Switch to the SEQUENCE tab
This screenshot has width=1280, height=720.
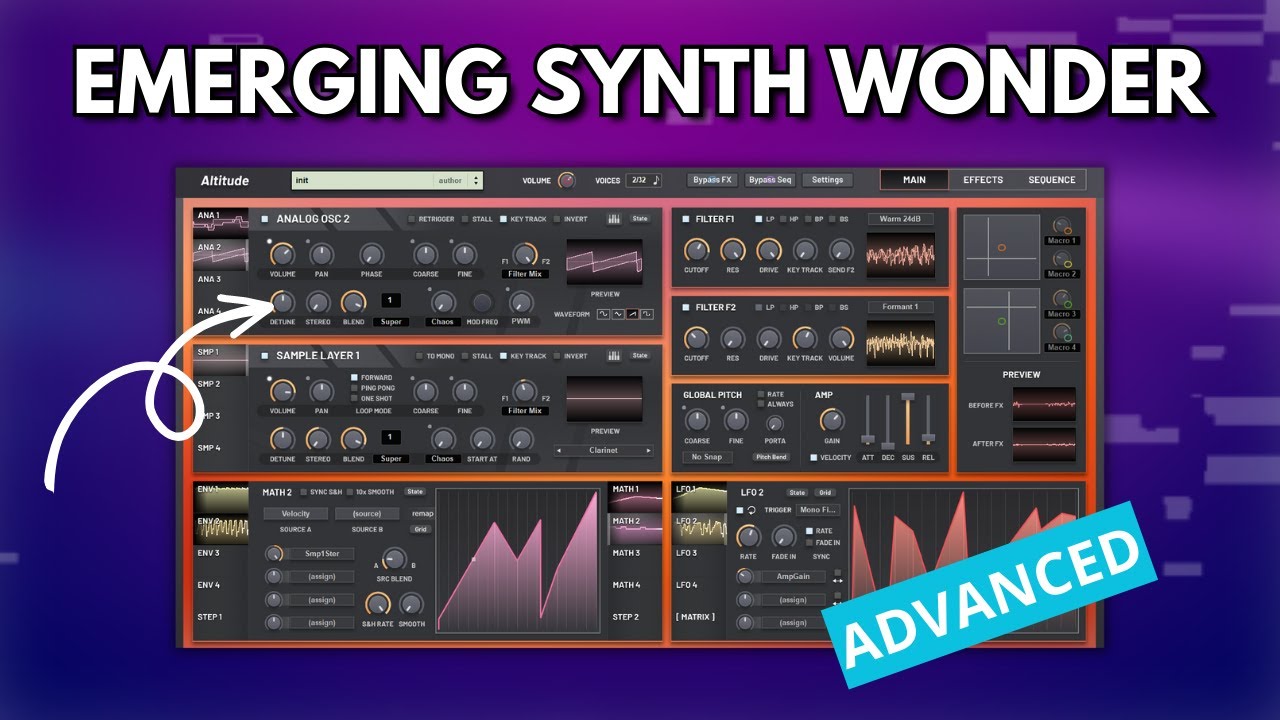pyautogui.click(x=1052, y=180)
